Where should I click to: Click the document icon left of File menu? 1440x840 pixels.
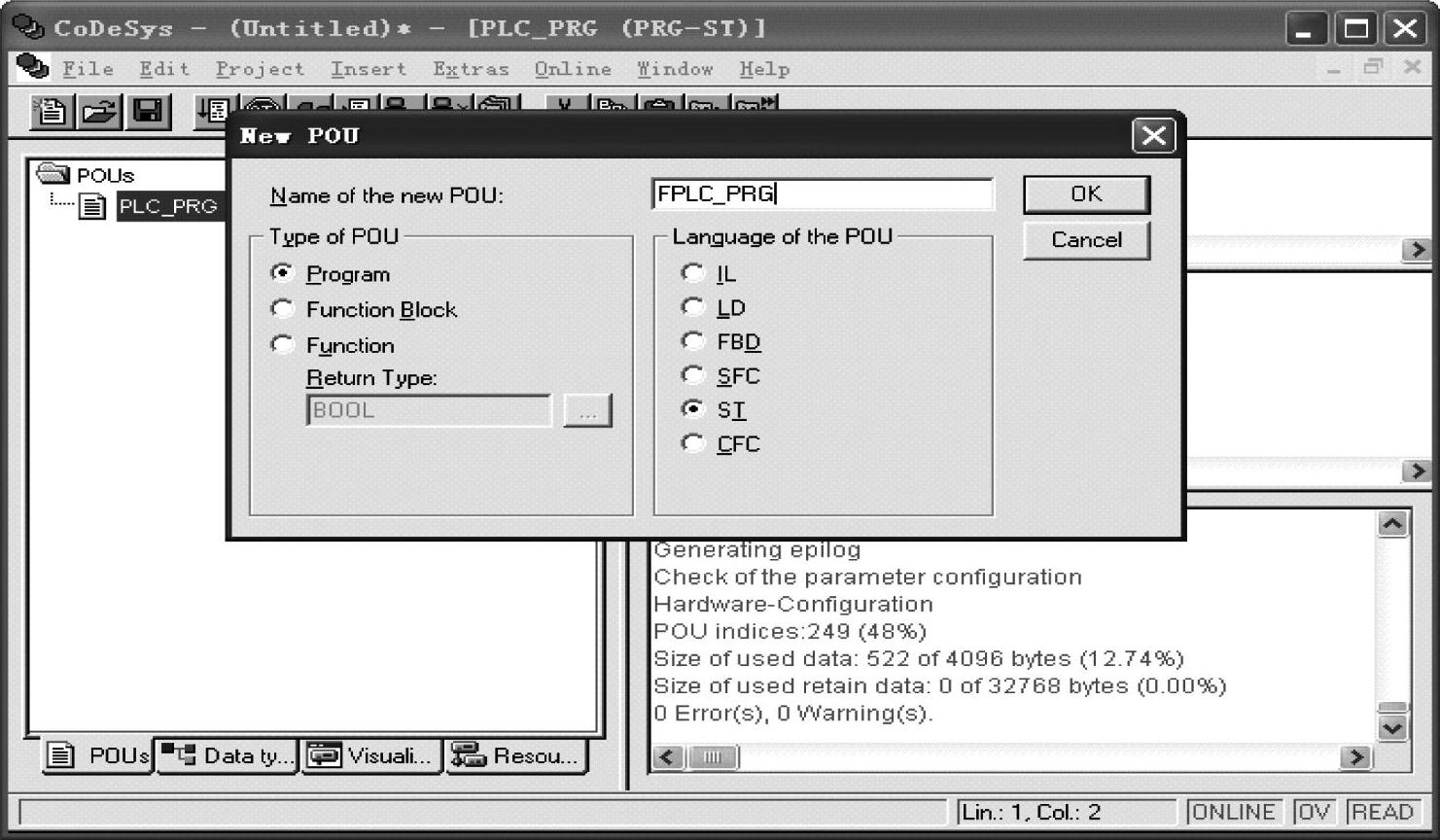(x=32, y=67)
